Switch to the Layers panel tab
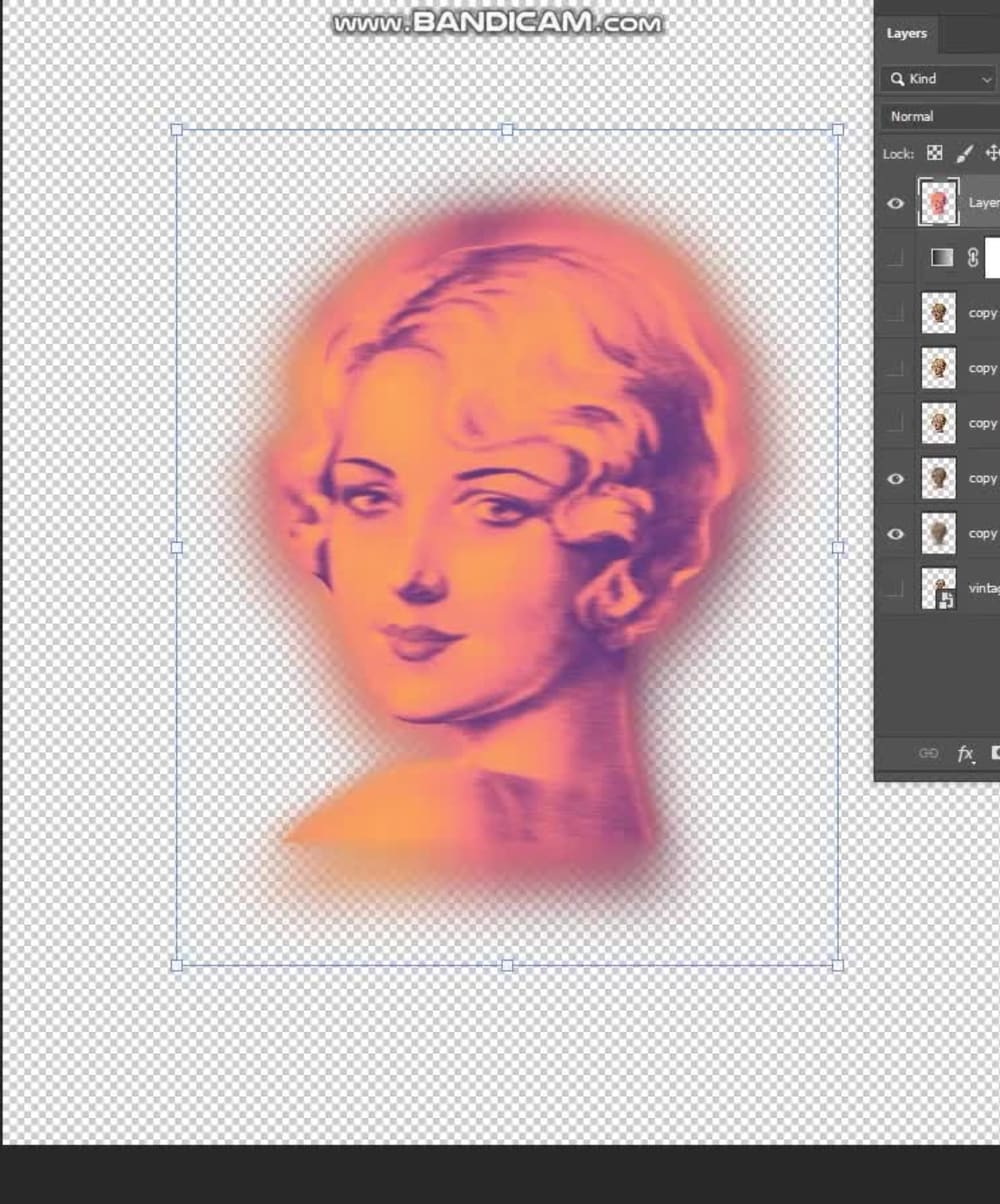The height and width of the screenshot is (1204, 1000). pos(907,33)
